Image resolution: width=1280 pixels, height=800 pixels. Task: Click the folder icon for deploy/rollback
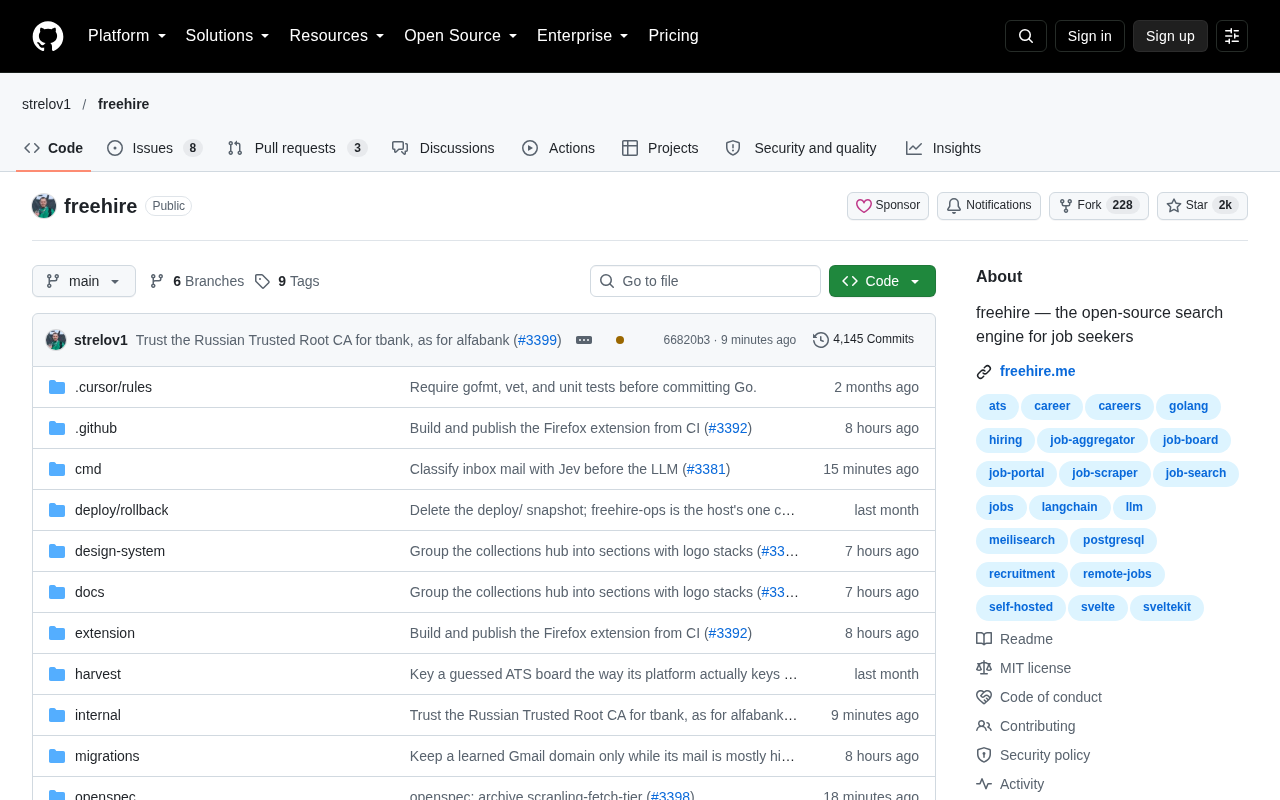(57, 510)
